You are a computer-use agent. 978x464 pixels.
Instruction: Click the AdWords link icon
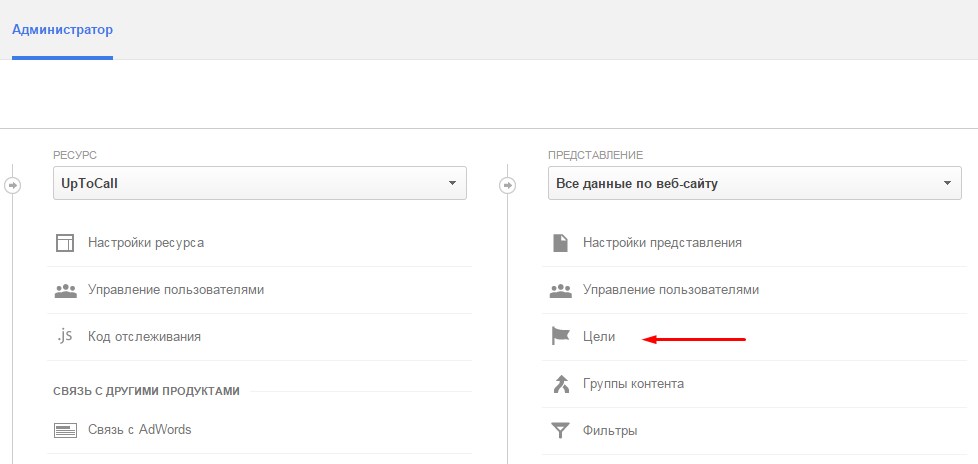click(x=65, y=430)
